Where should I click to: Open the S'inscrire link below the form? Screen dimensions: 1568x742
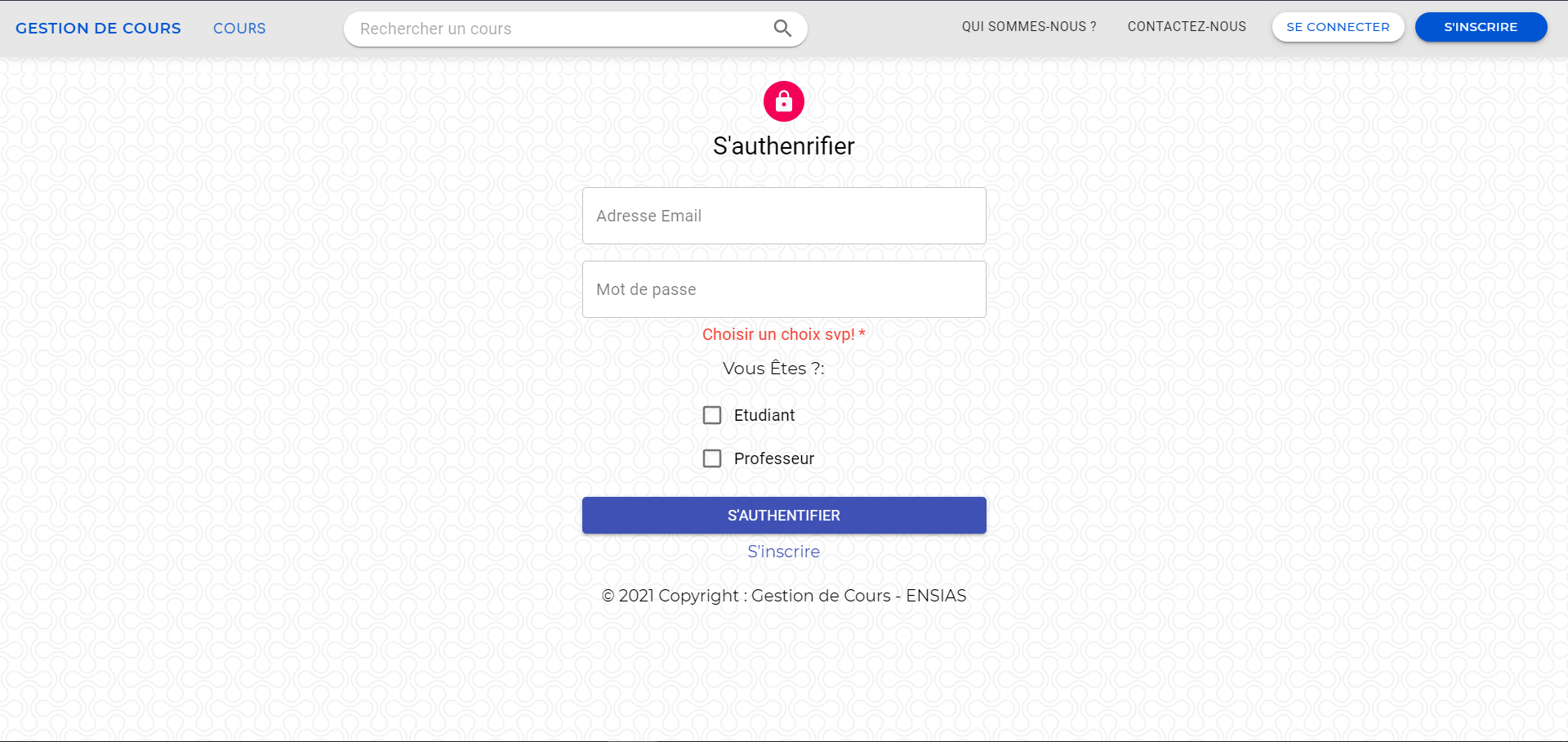pos(783,552)
